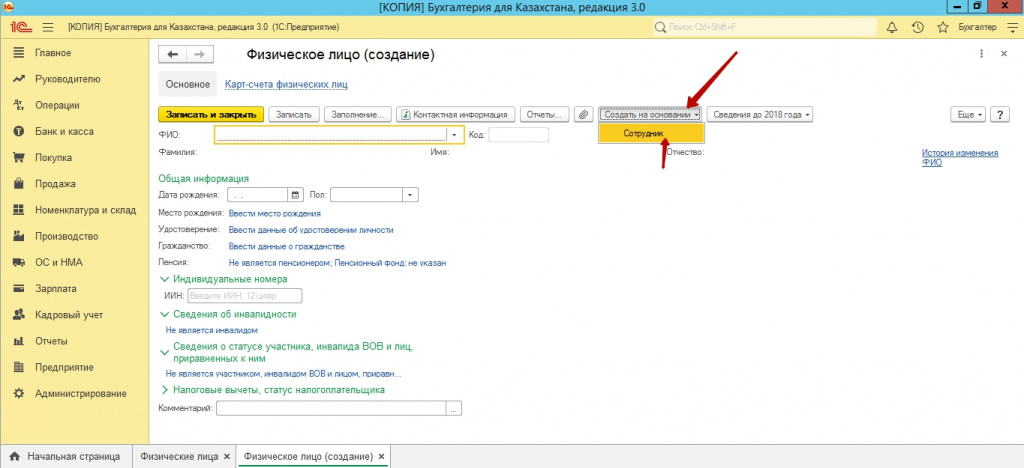The image size is (1024, 468).
Task: Open form's three-dot options menu
Action: (x=982, y=55)
